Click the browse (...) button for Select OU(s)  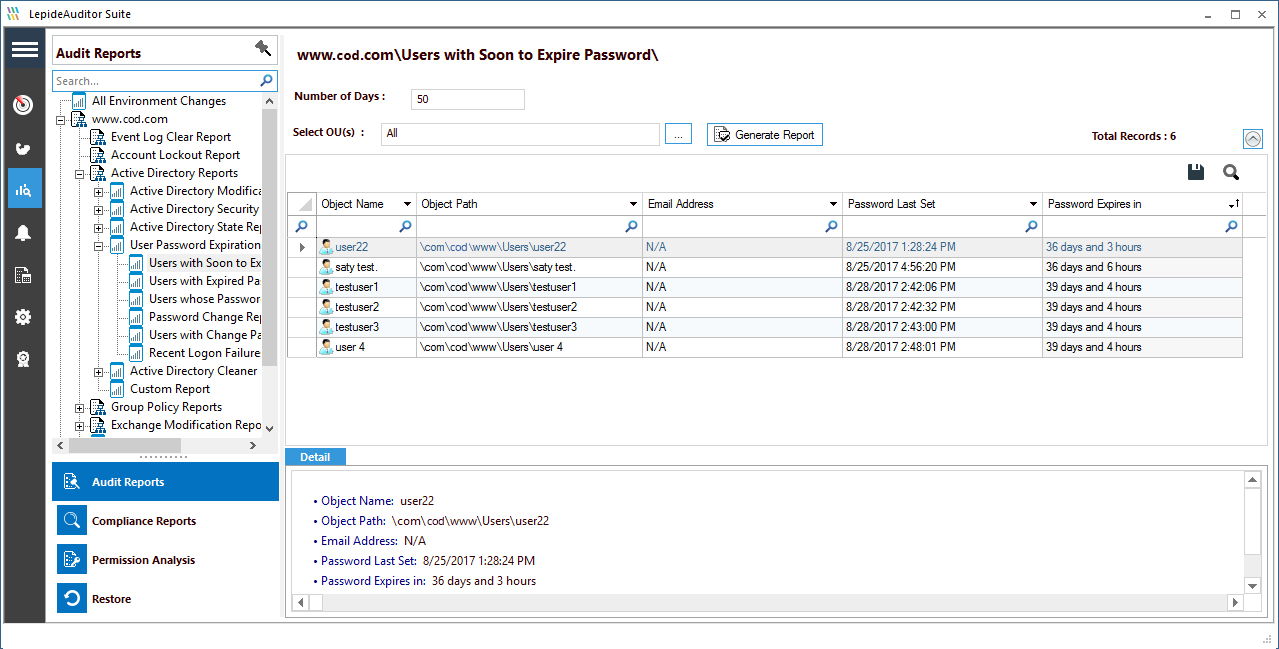click(x=677, y=134)
